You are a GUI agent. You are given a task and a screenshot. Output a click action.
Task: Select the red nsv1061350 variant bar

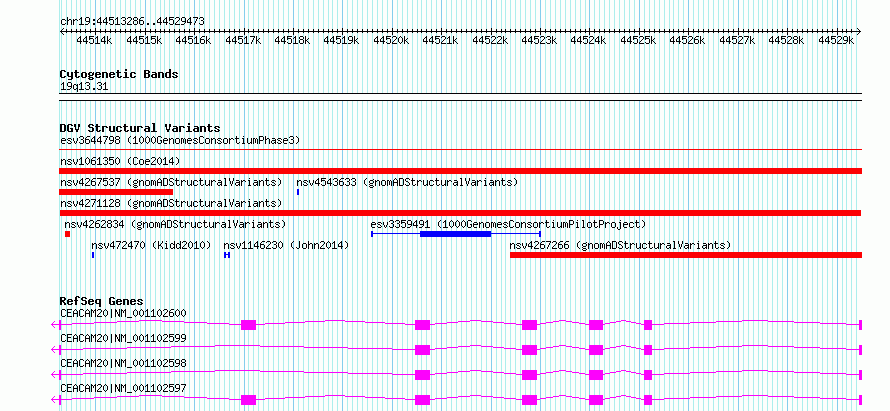click(460, 171)
